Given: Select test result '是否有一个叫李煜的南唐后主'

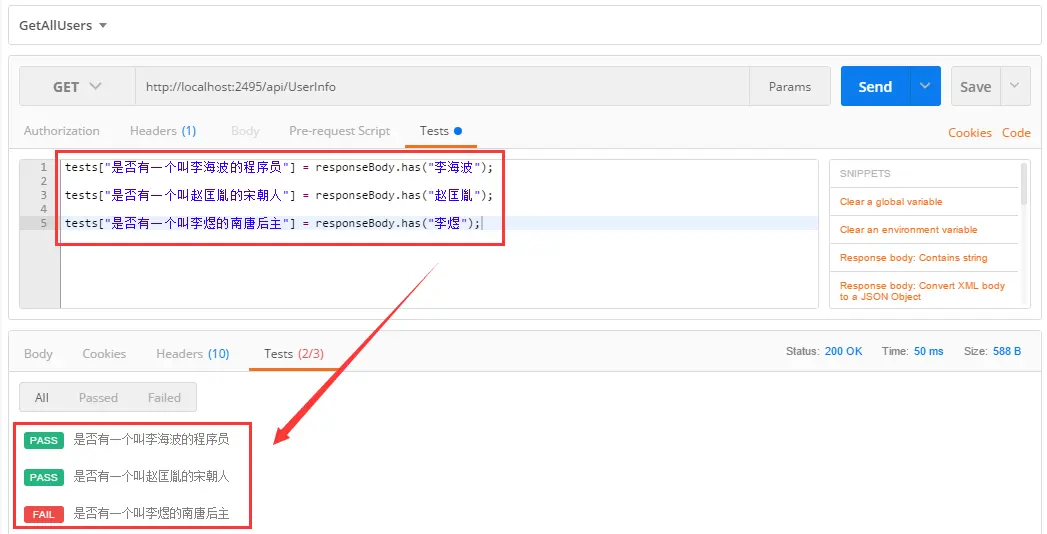Looking at the screenshot, I should click(151, 513).
